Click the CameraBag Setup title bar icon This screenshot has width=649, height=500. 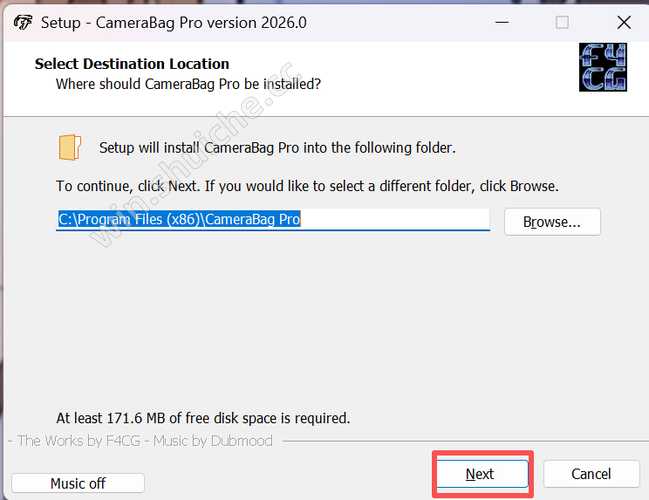click(23, 22)
